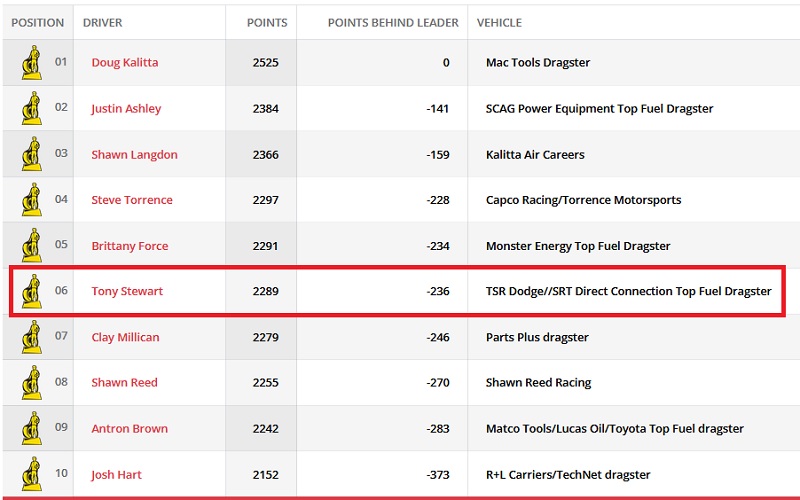Click the trophy icon for position 05
This screenshot has width=800, height=500.
pos(32,245)
